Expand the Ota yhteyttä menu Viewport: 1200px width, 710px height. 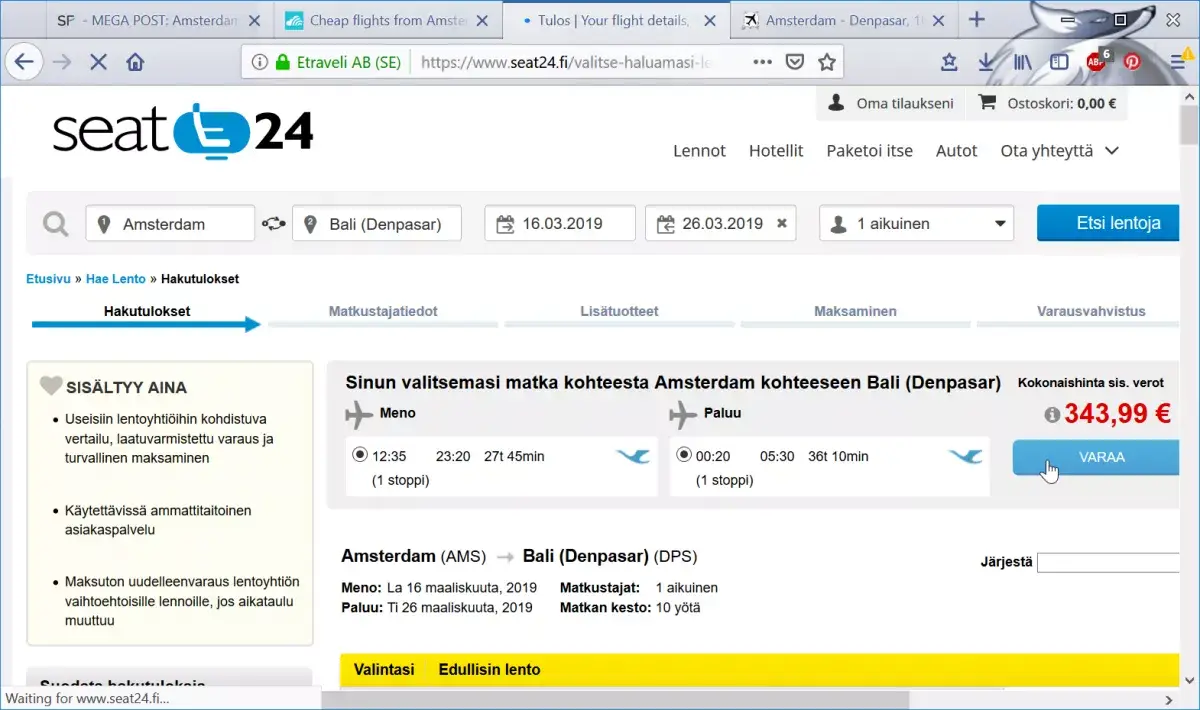point(1059,151)
